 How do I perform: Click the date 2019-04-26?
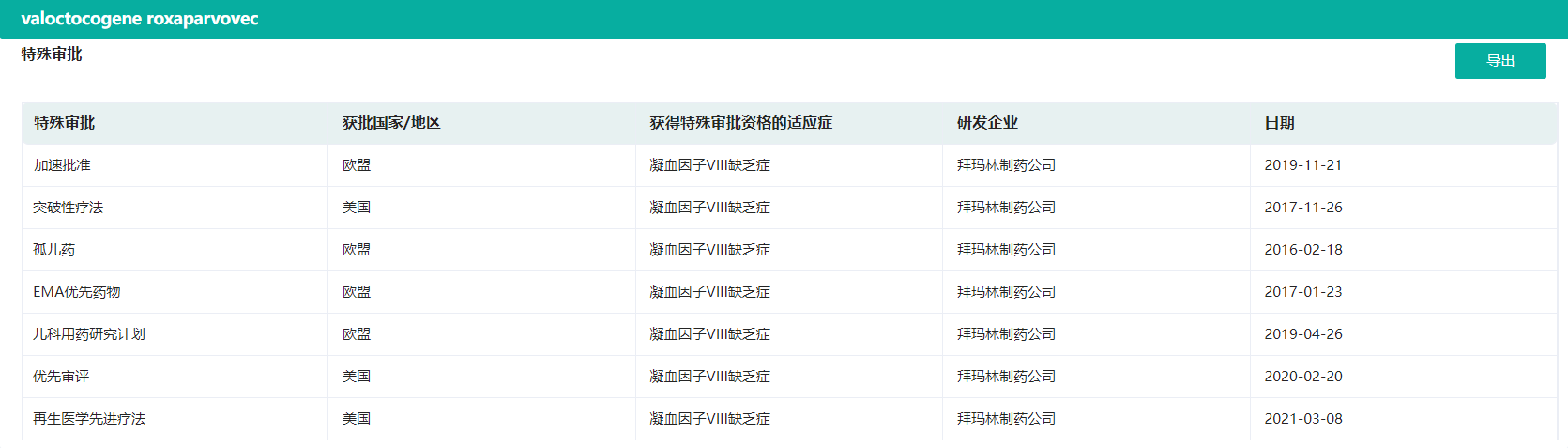(1302, 334)
